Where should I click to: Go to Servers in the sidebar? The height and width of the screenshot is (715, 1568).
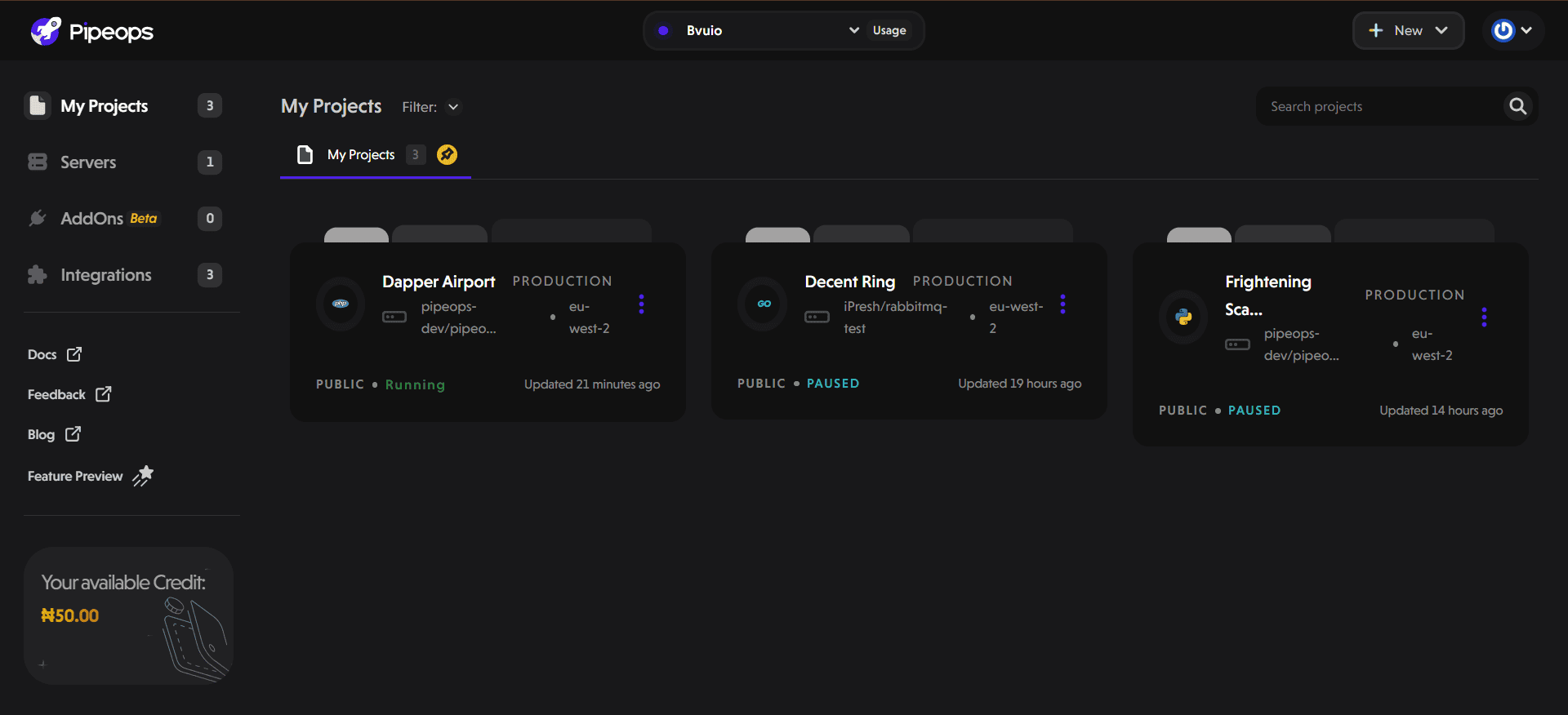coord(124,162)
